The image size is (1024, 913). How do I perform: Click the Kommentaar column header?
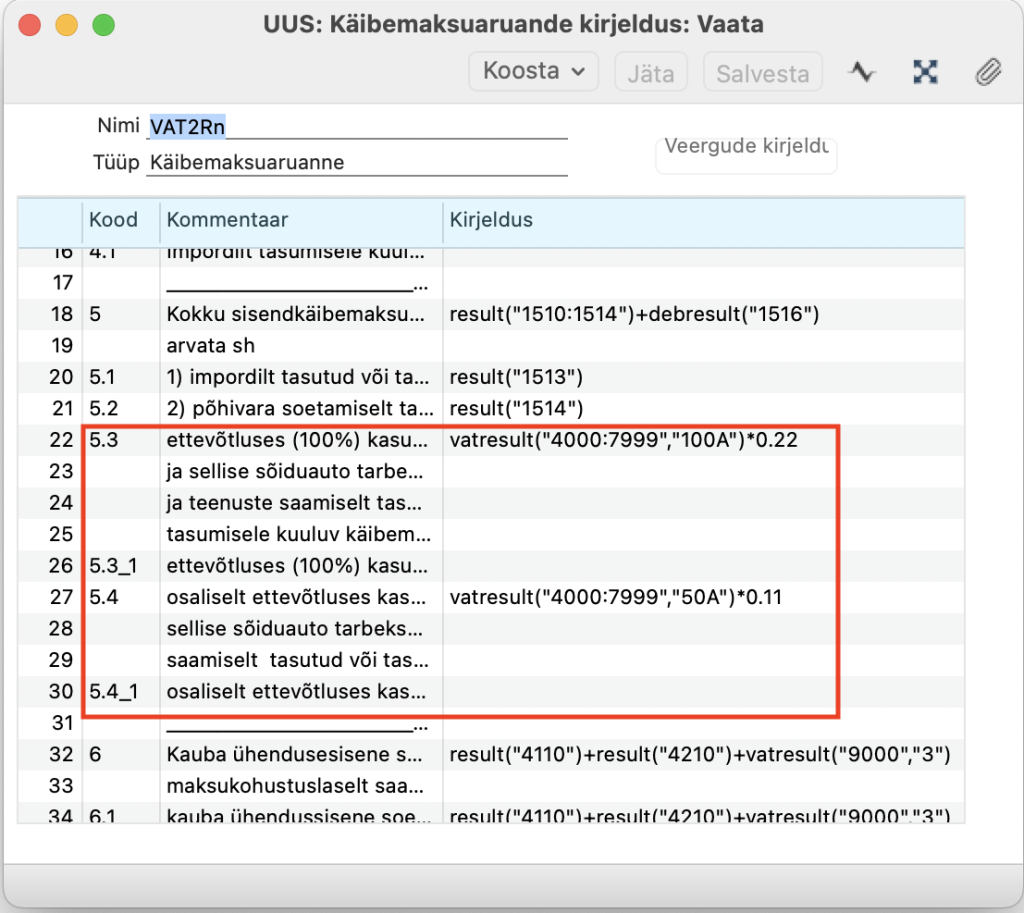click(227, 220)
